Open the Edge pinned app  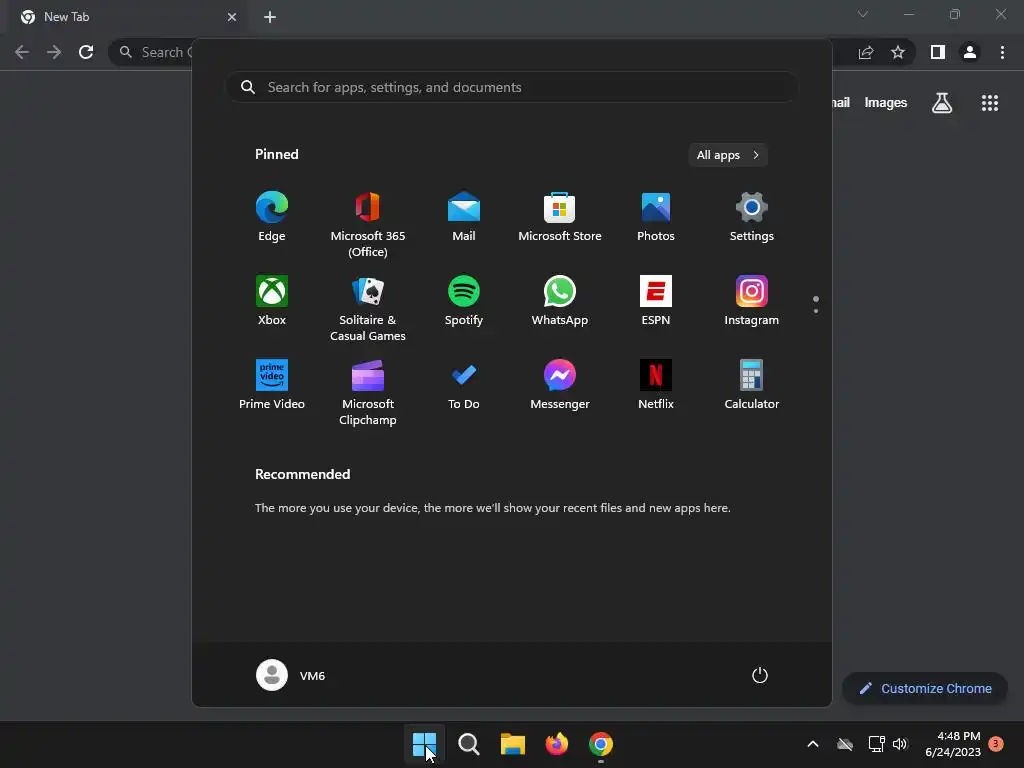(272, 217)
